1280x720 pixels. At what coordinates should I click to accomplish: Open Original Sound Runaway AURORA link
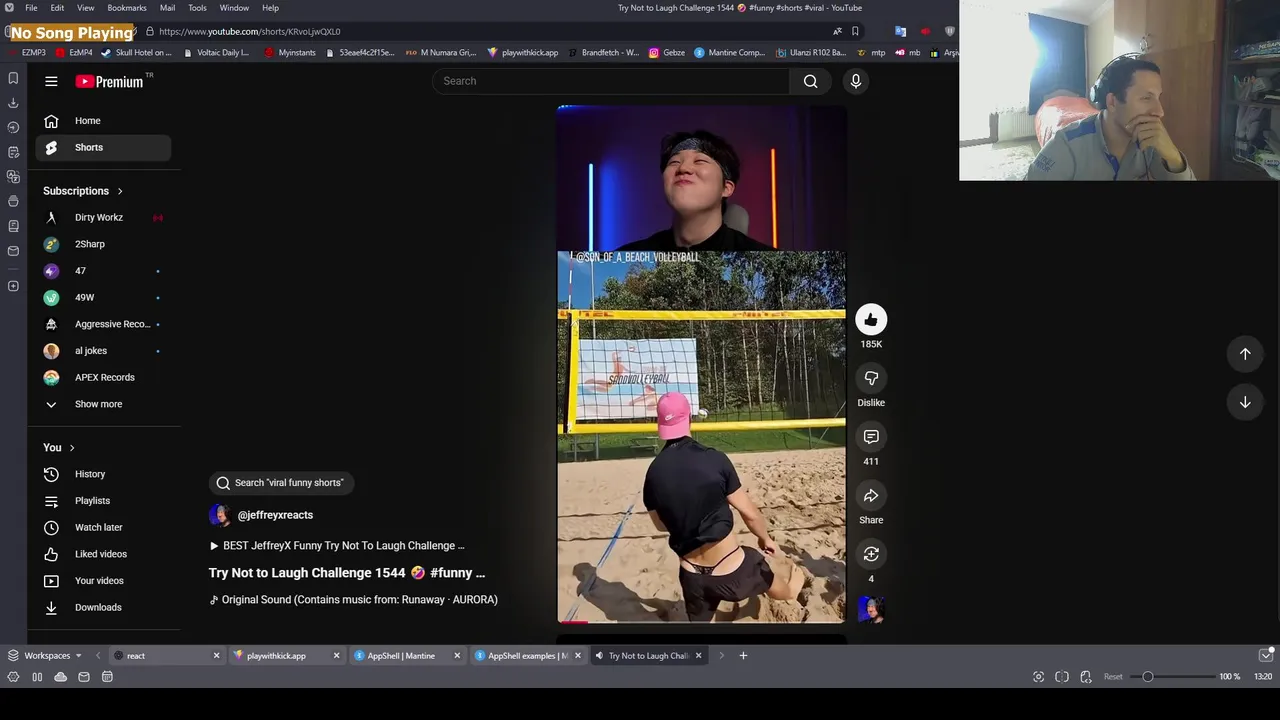(353, 600)
